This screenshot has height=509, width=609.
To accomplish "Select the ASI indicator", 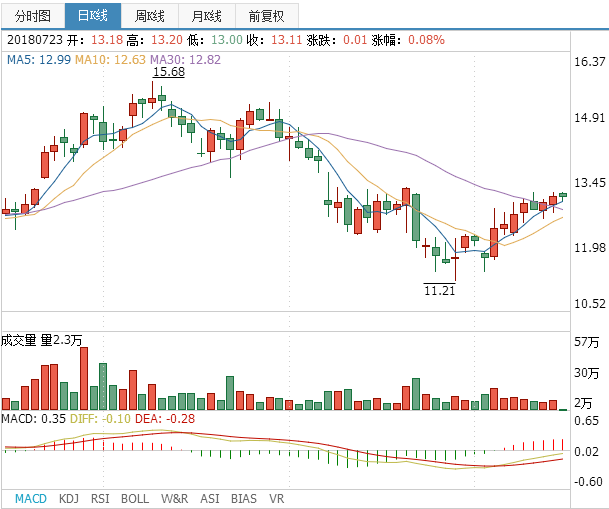I will (x=210, y=499).
